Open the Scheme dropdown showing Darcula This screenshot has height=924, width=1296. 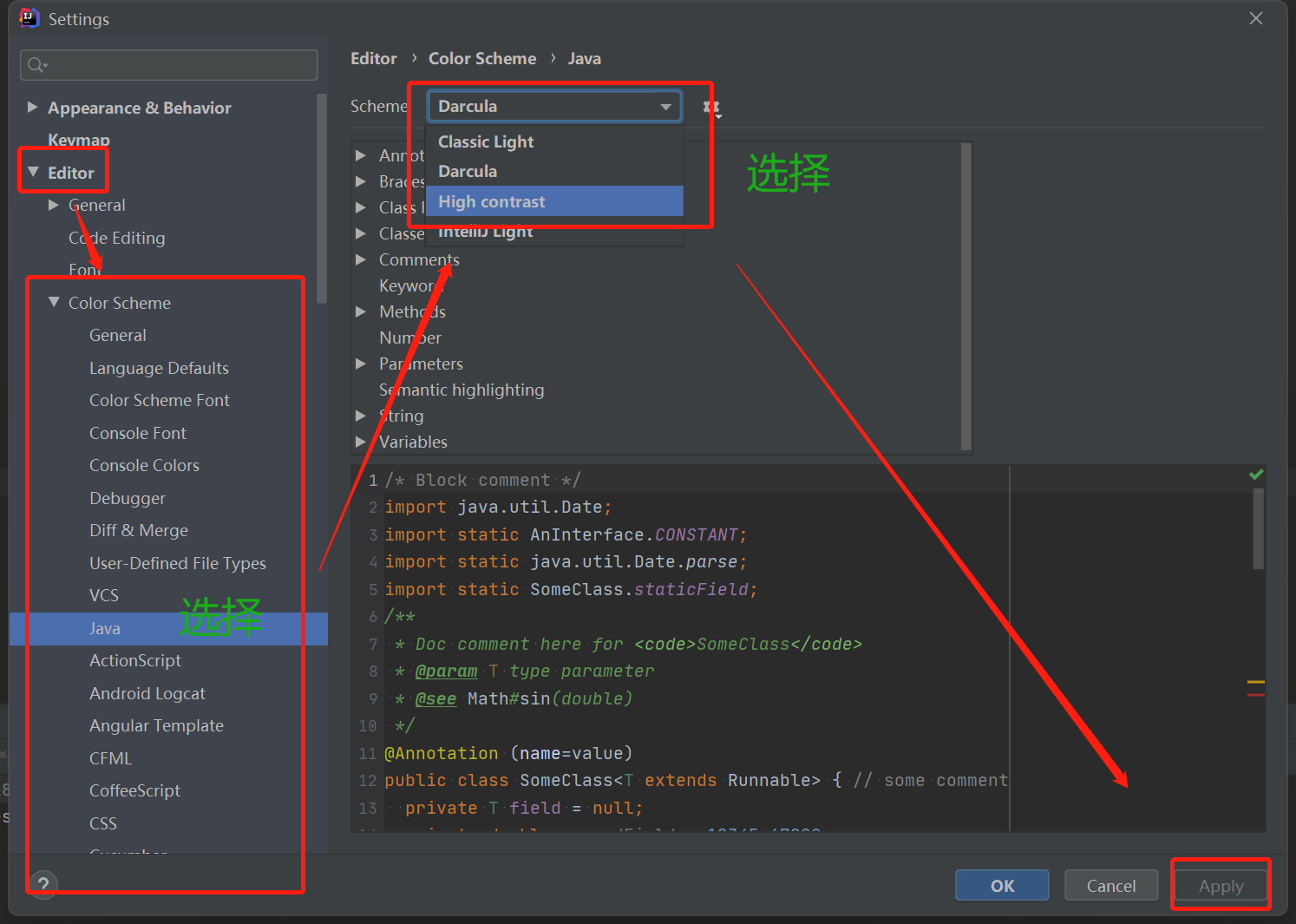554,107
